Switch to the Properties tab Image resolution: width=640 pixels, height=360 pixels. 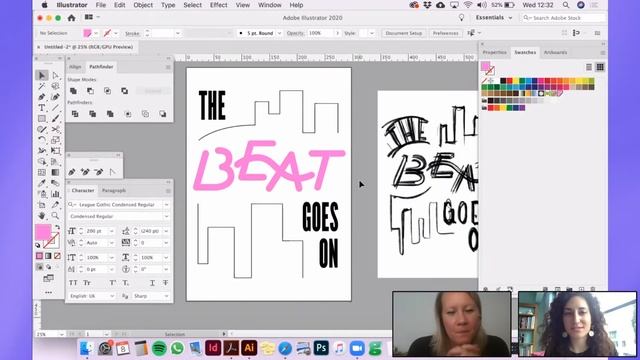494,52
